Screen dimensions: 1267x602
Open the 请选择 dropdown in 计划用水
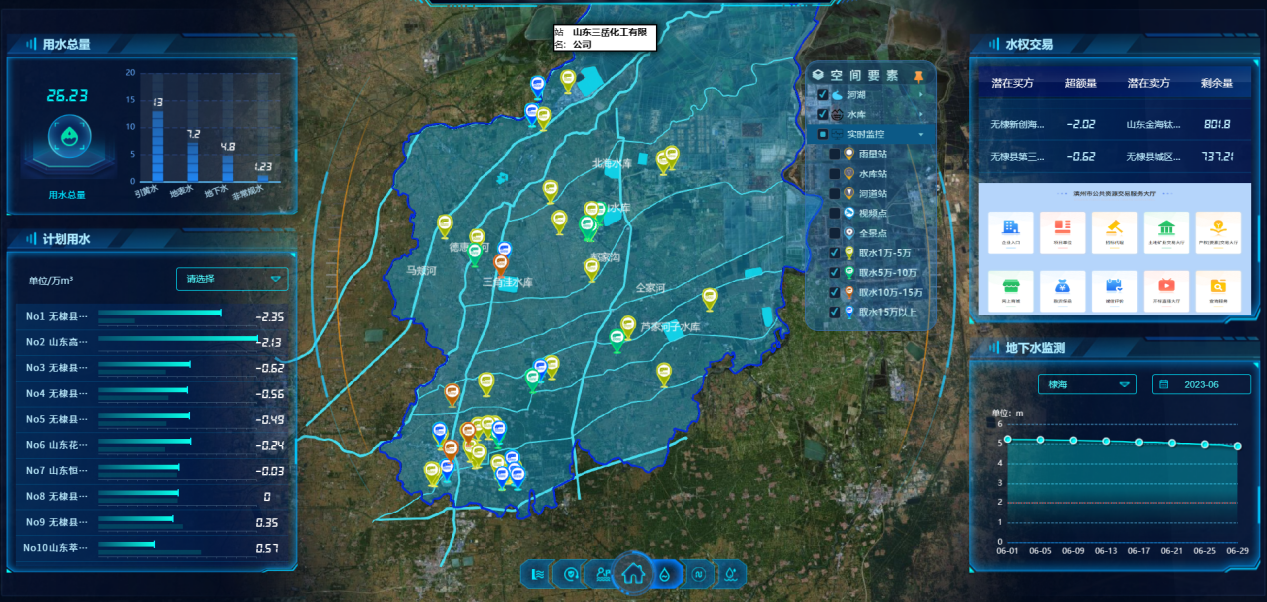click(232, 279)
